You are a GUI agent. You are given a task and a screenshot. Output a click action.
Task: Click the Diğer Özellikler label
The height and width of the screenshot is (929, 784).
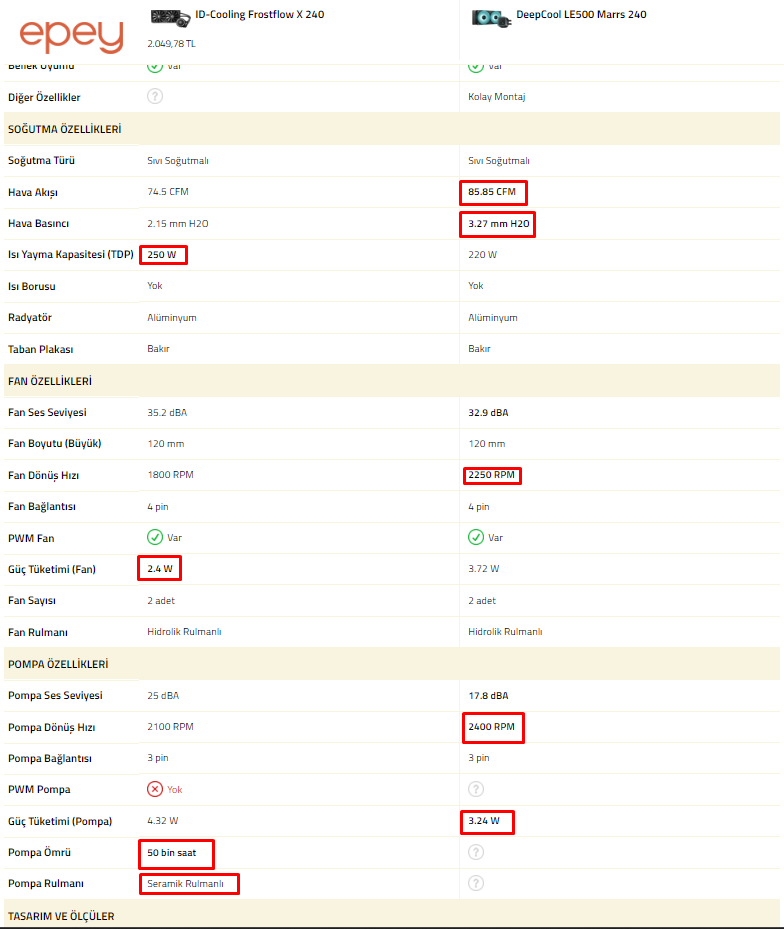44,97
